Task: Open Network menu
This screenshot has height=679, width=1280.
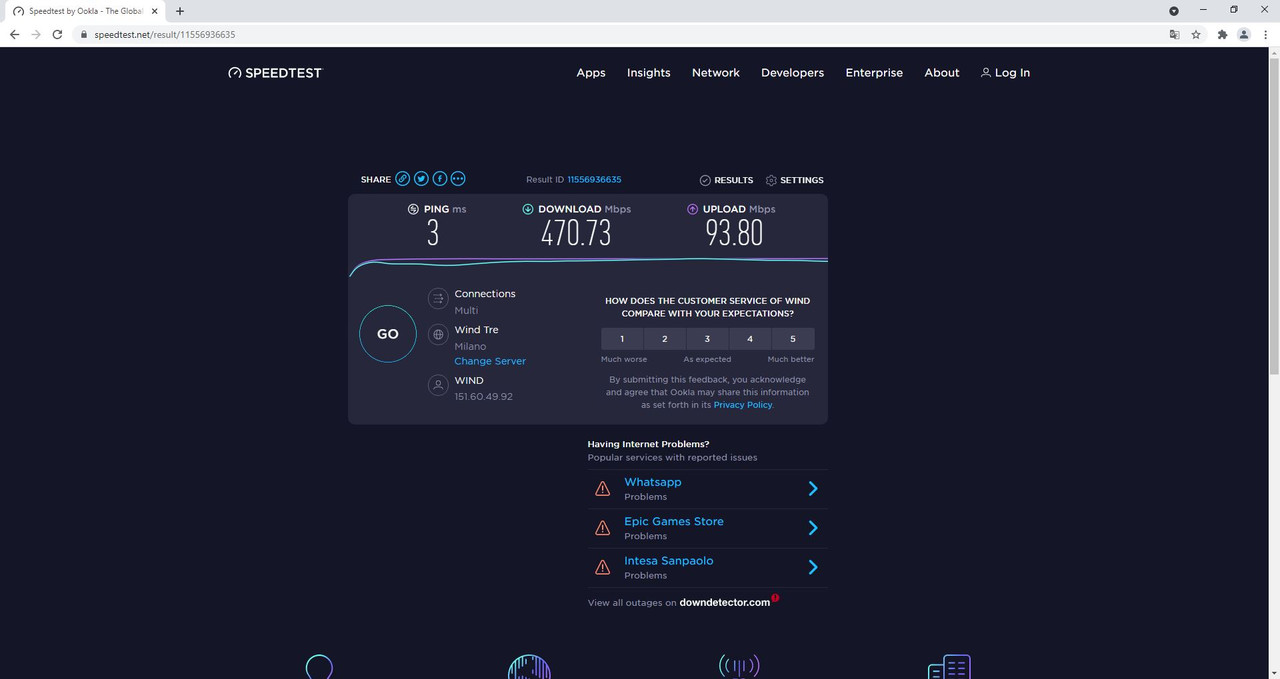Action: tap(716, 73)
